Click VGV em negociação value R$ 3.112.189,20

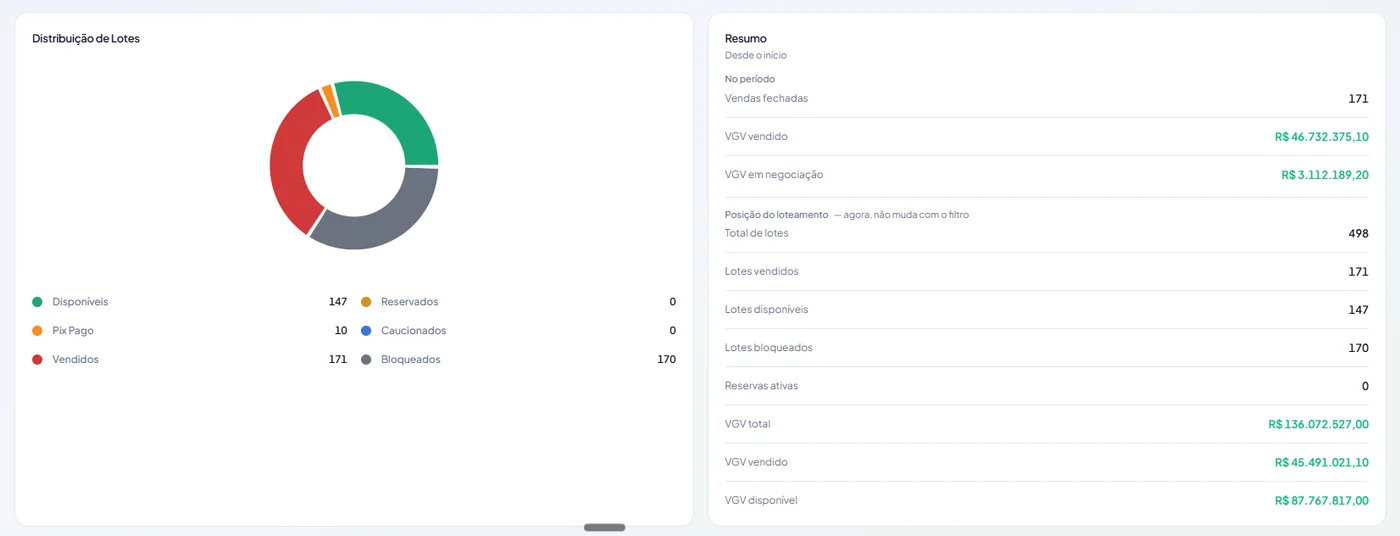(x=1325, y=175)
